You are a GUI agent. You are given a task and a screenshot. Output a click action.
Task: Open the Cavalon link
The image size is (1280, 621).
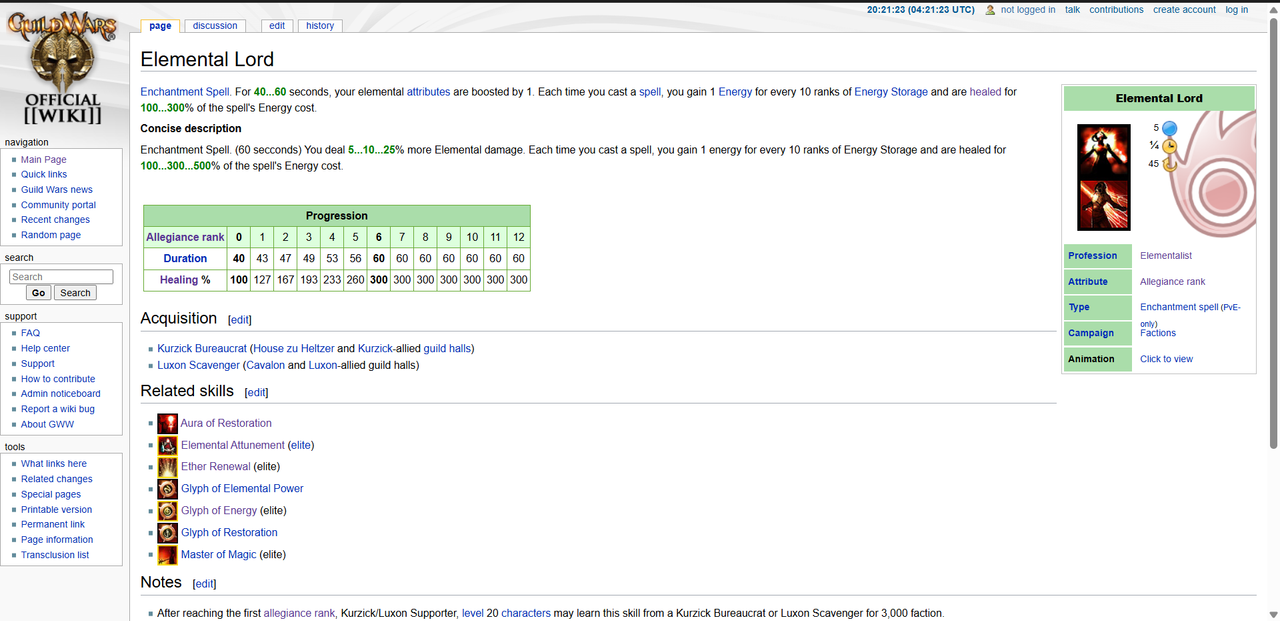pos(264,366)
